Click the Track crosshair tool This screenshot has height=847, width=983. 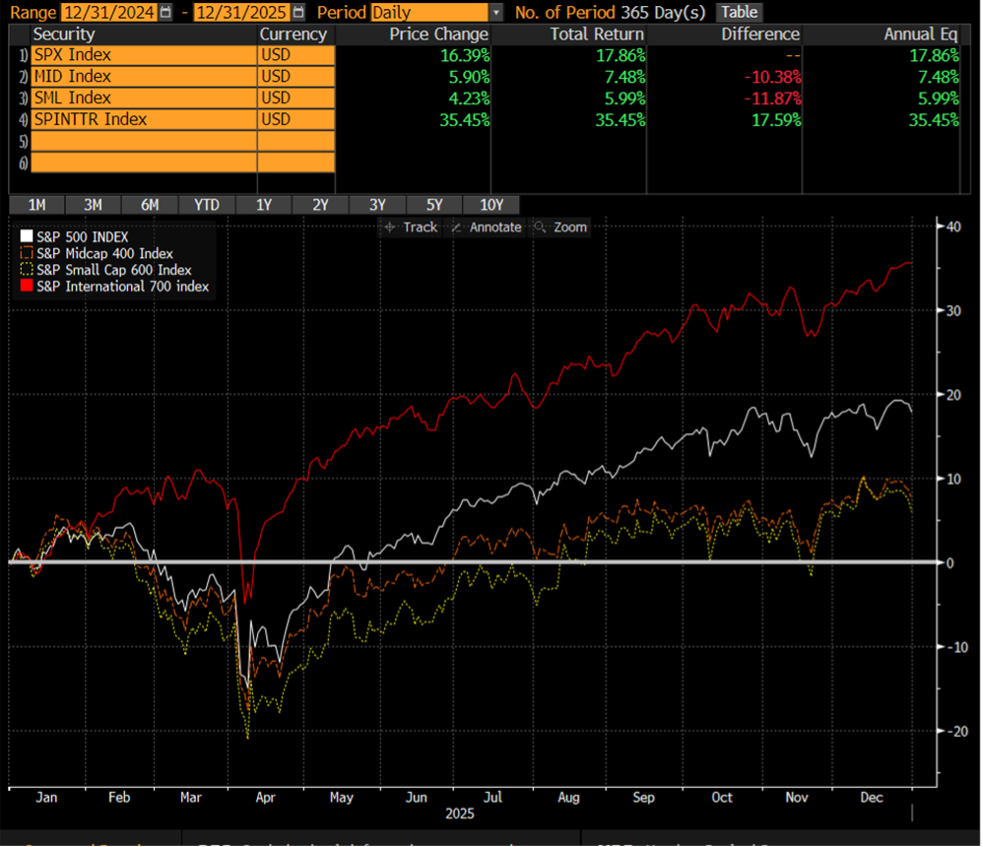pyautogui.click(x=411, y=228)
